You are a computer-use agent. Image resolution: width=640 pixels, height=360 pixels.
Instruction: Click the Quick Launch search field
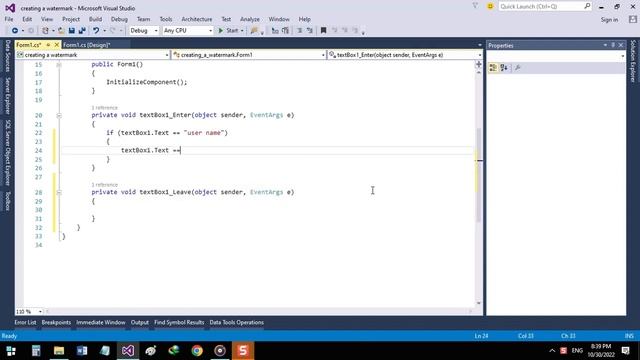[x=544, y=7]
